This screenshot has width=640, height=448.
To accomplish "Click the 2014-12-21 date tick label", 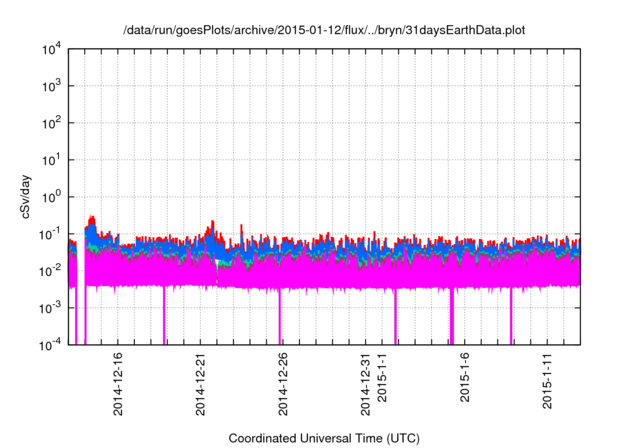I will [x=200, y=384].
